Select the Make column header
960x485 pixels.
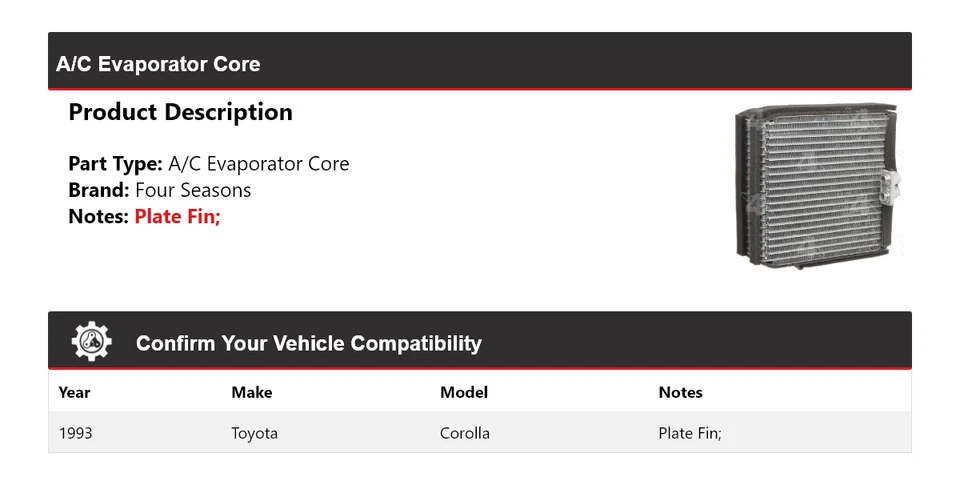(251, 392)
